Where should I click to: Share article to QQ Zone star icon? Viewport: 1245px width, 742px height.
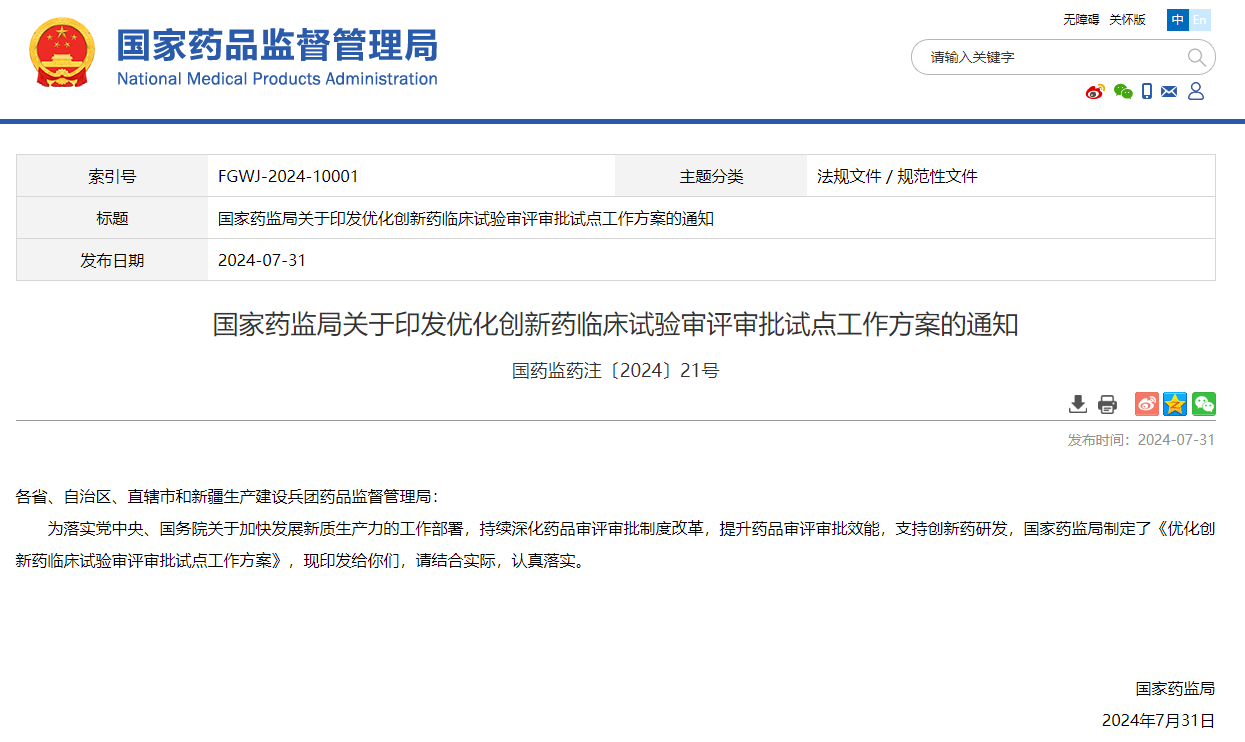tap(1175, 404)
